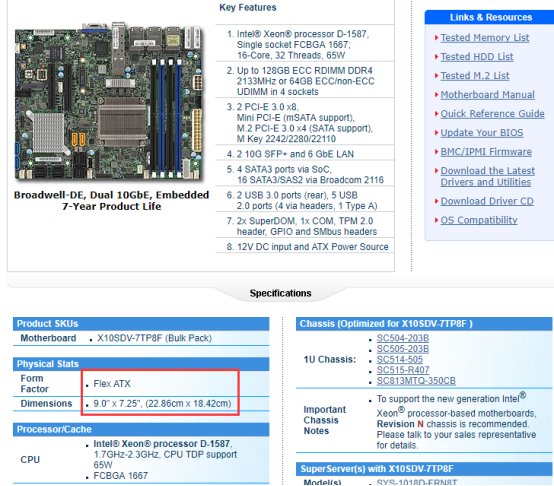This screenshot has width=554, height=486.
Task: Click the red arrow beside OS Compatibility
Action: [x=436, y=220]
